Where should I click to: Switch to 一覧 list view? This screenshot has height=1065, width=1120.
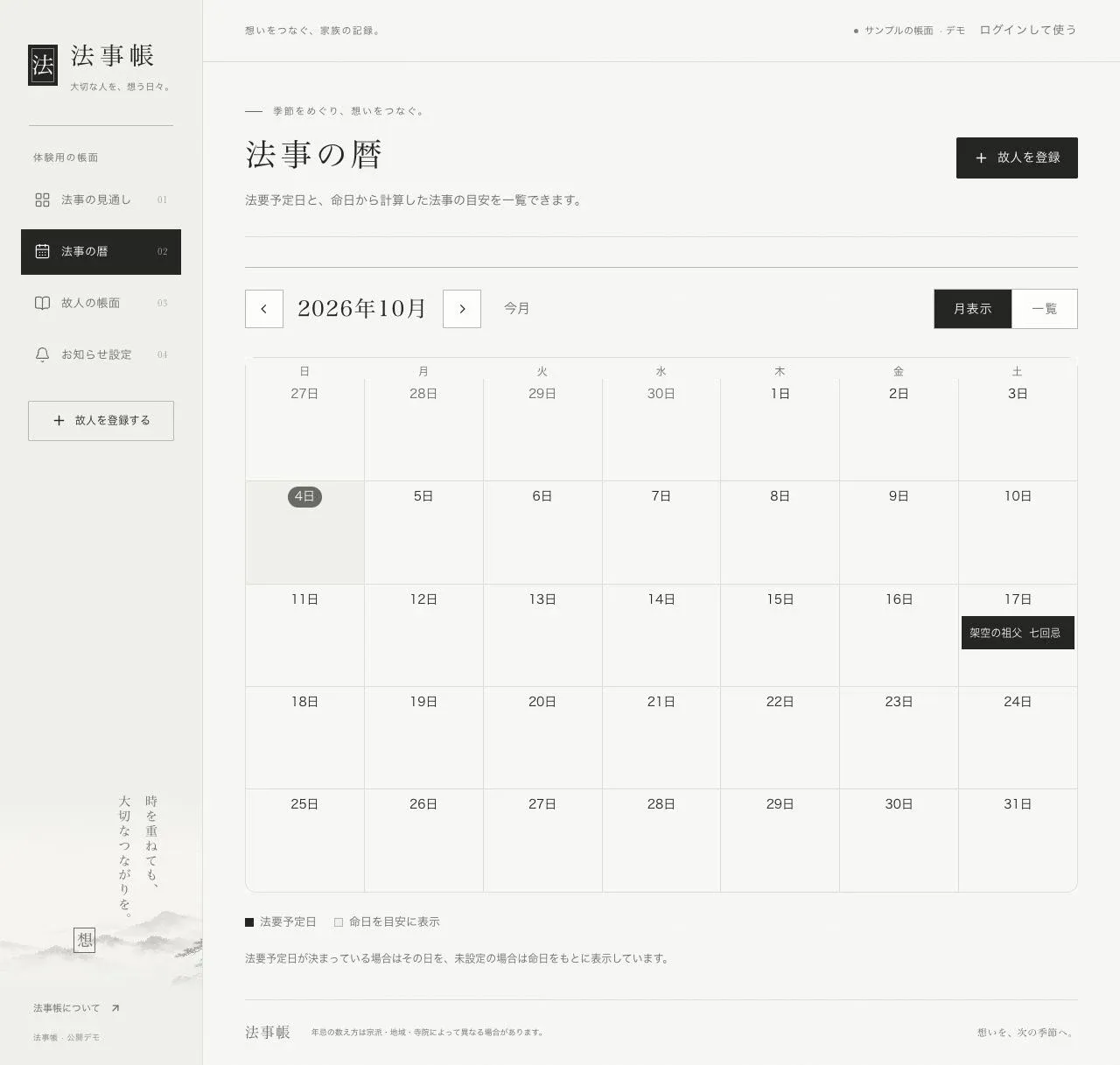pos(1045,309)
